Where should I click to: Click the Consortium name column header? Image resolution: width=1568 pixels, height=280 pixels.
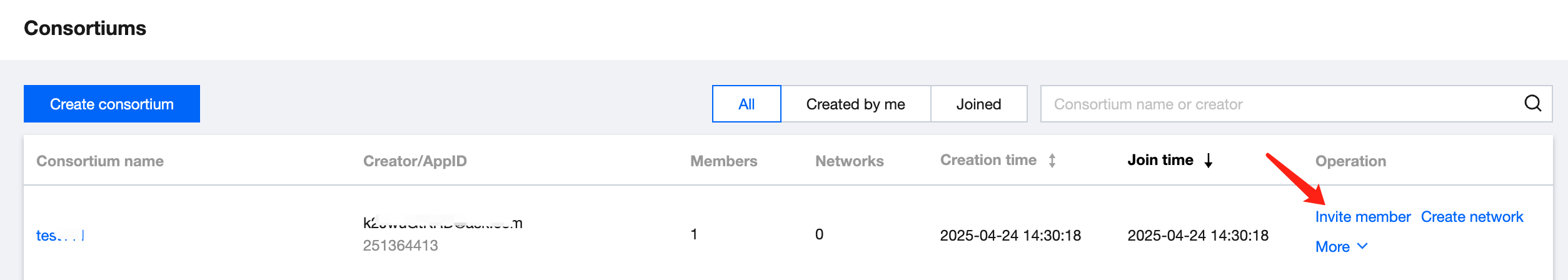[x=100, y=161]
